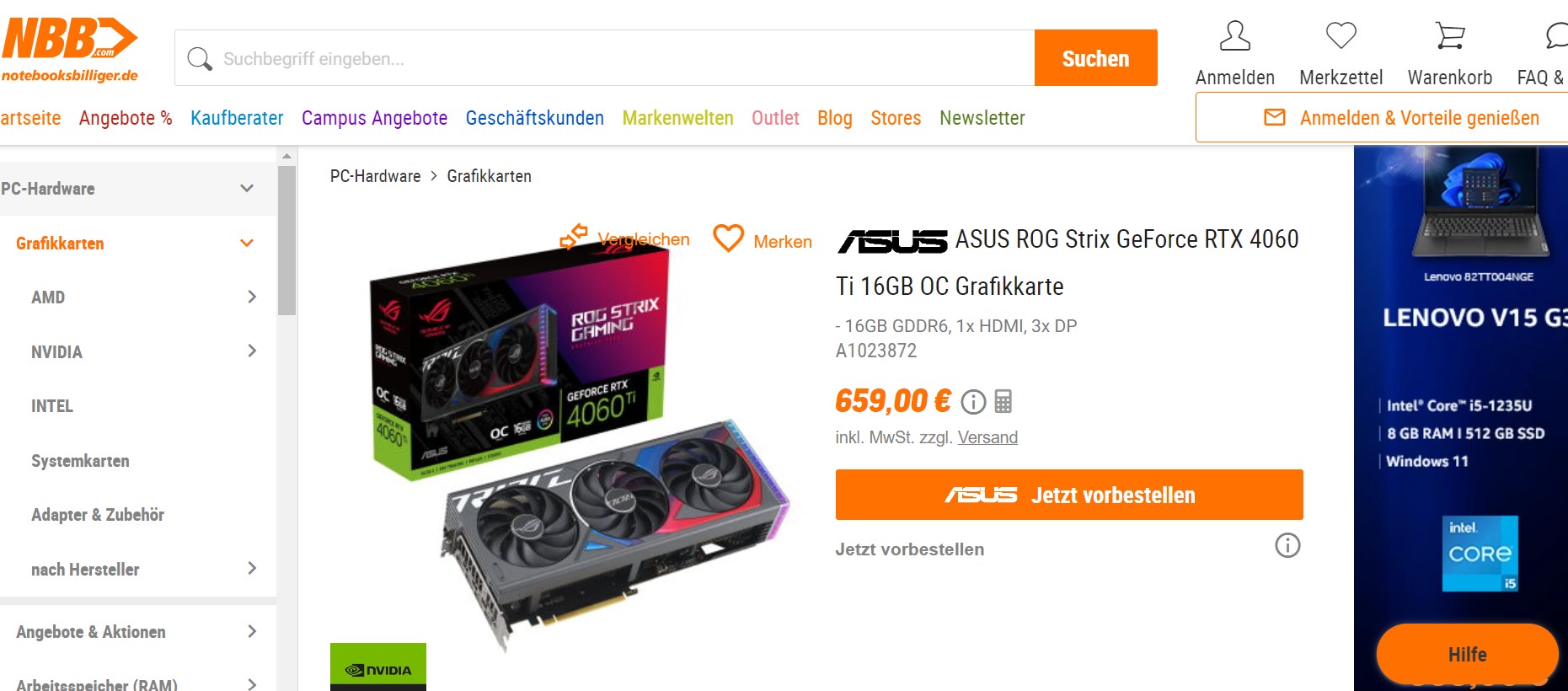Open the financing calculator icon beside price
Screen dimensions: 1568x691
1003,401
